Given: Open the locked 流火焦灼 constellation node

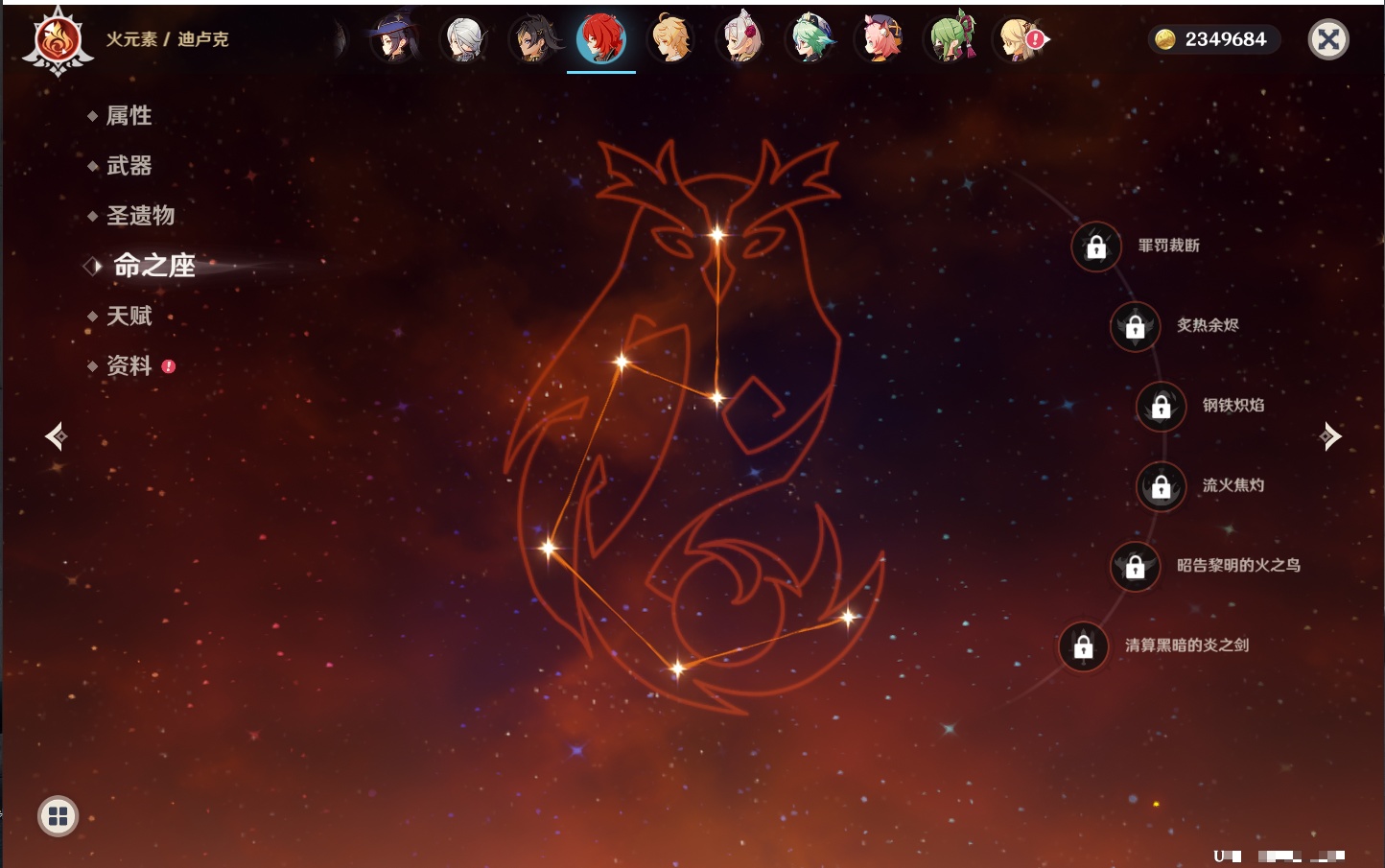Looking at the screenshot, I should (1161, 486).
